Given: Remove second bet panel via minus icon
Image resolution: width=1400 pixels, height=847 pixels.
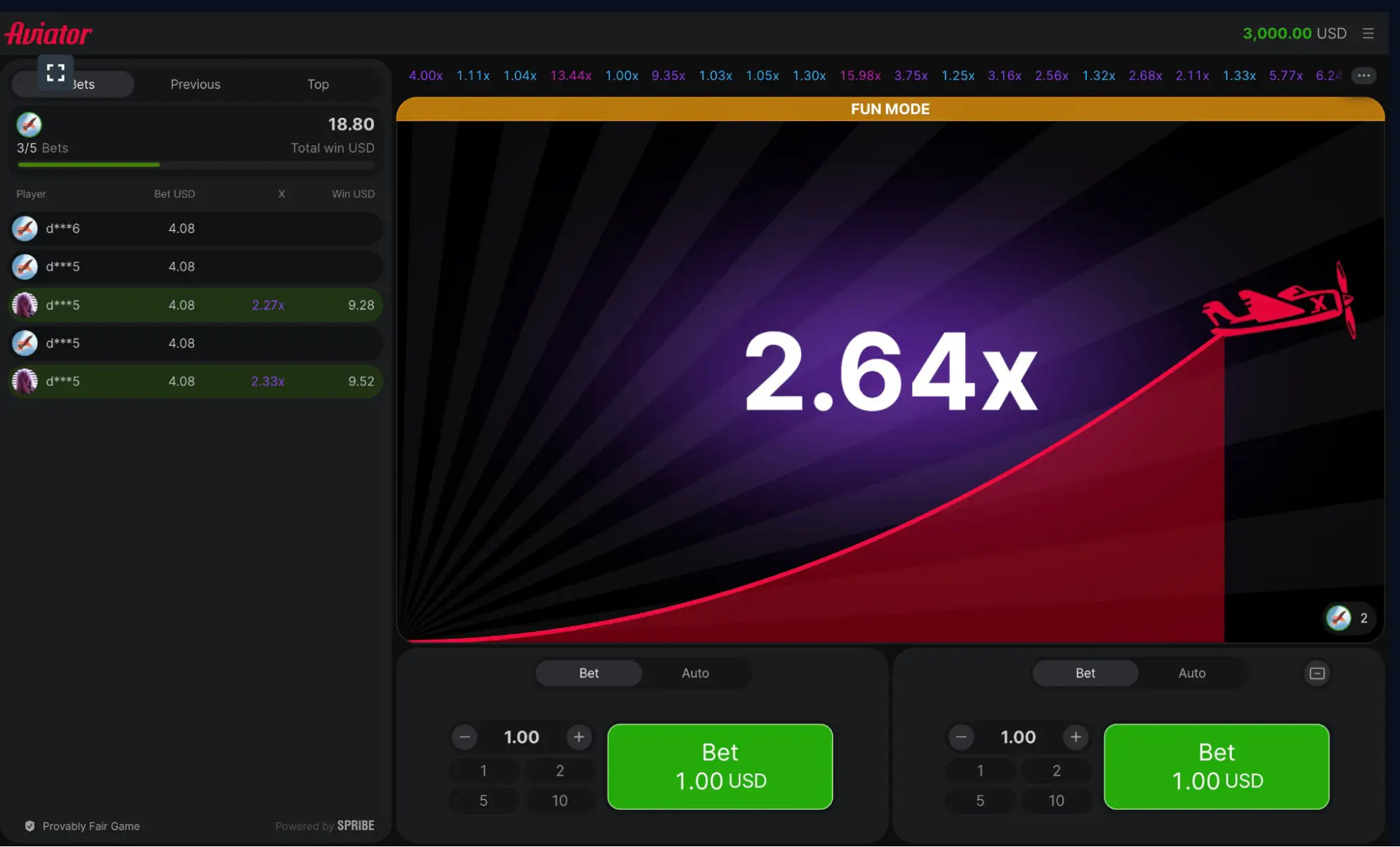Looking at the screenshot, I should click(x=1317, y=673).
